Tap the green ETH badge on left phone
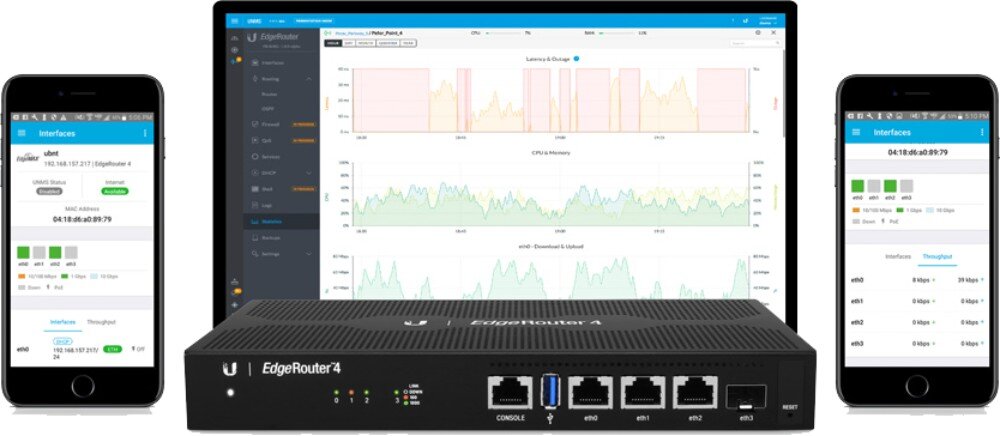Image resolution: width=1000 pixels, height=436 pixels. 112,349
